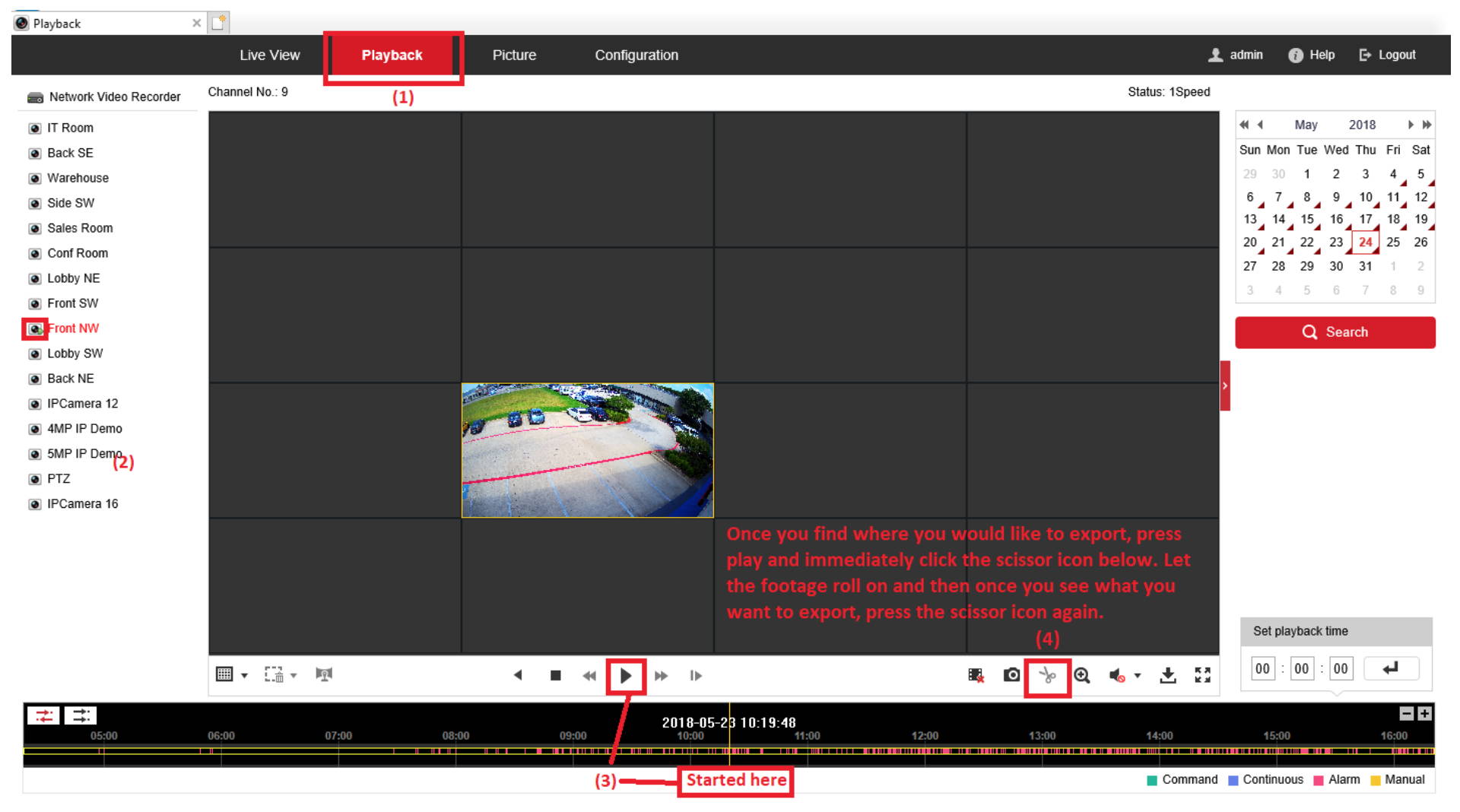Go to next month in calendar
The image size is (1460, 812).
coord(1411,125)
